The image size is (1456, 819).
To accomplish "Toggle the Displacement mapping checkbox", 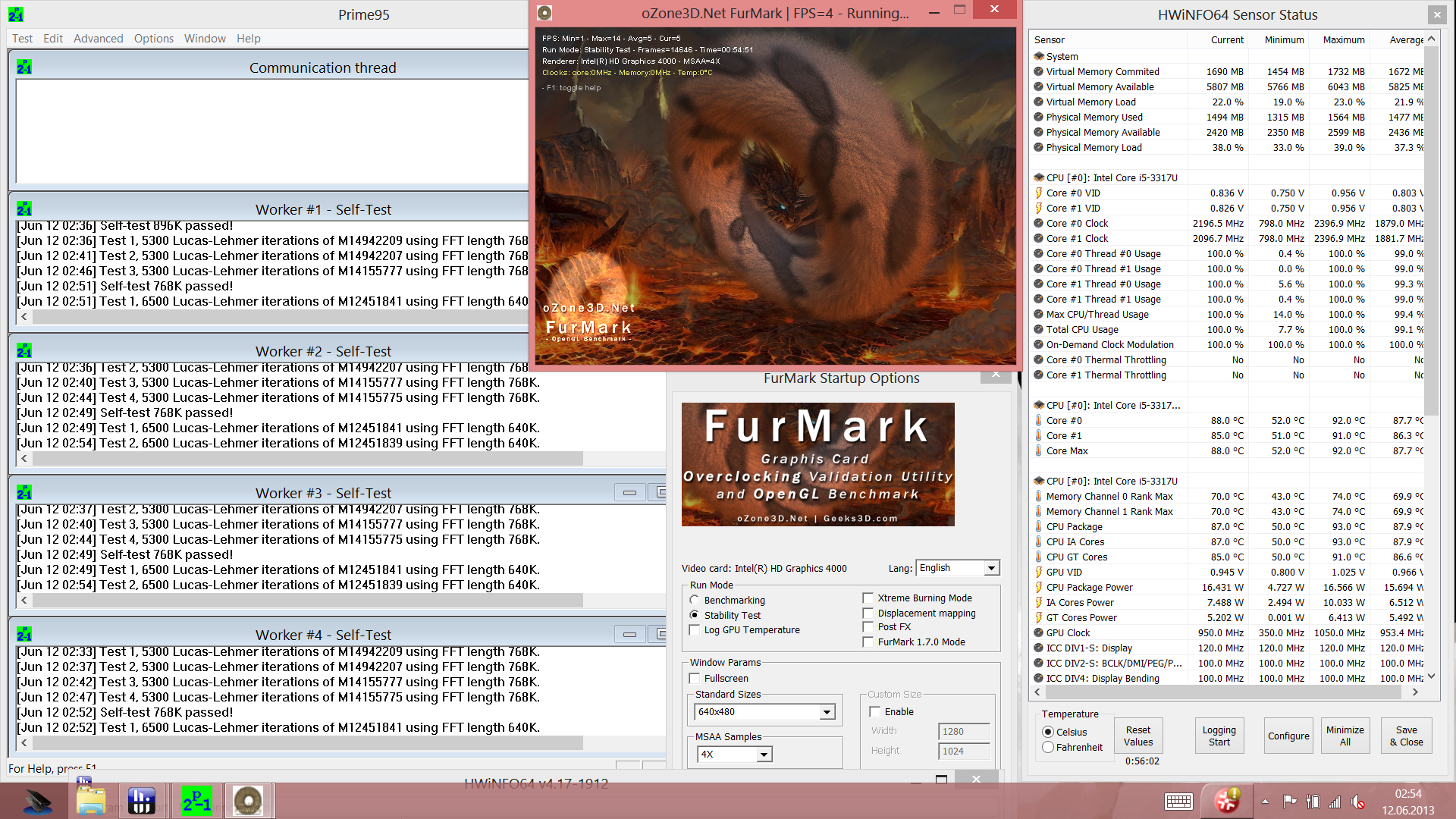I will (868, 613).
